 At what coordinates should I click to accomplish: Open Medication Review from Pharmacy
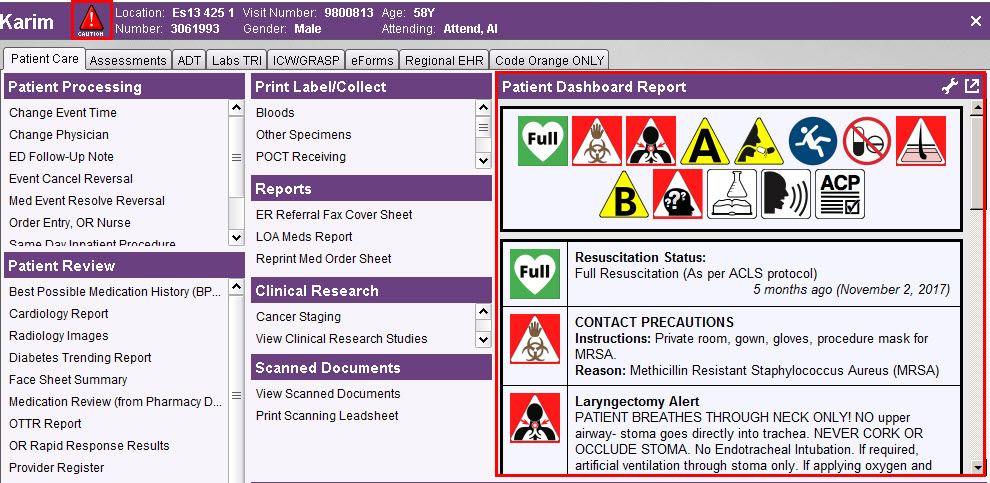tap(116, 402)
